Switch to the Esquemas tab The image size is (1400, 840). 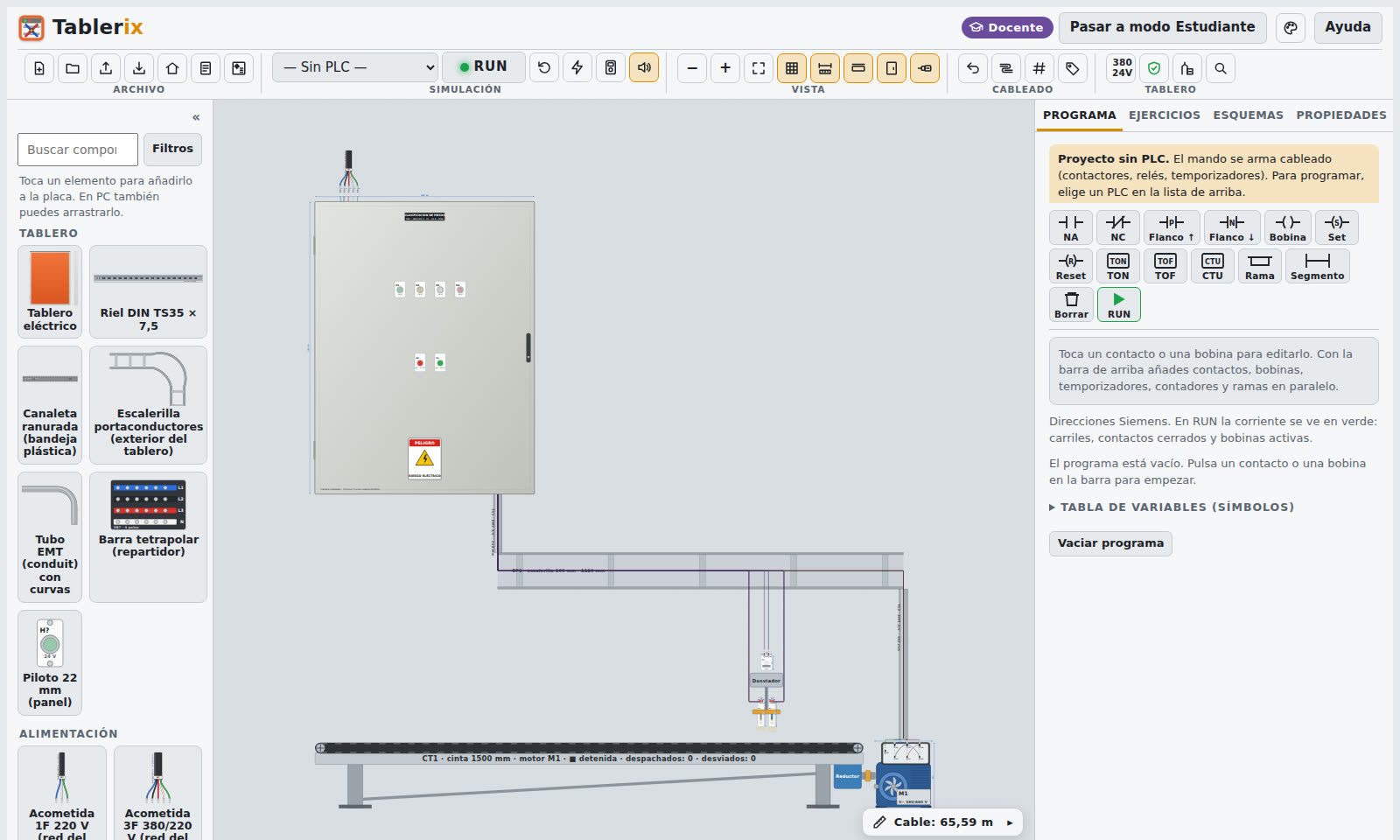click(x=1249, y=115)
